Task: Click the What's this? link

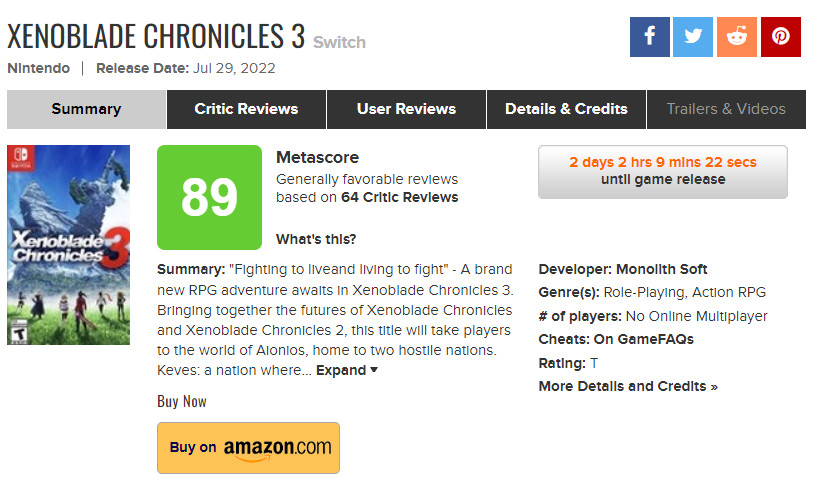Action: [316, 239]
